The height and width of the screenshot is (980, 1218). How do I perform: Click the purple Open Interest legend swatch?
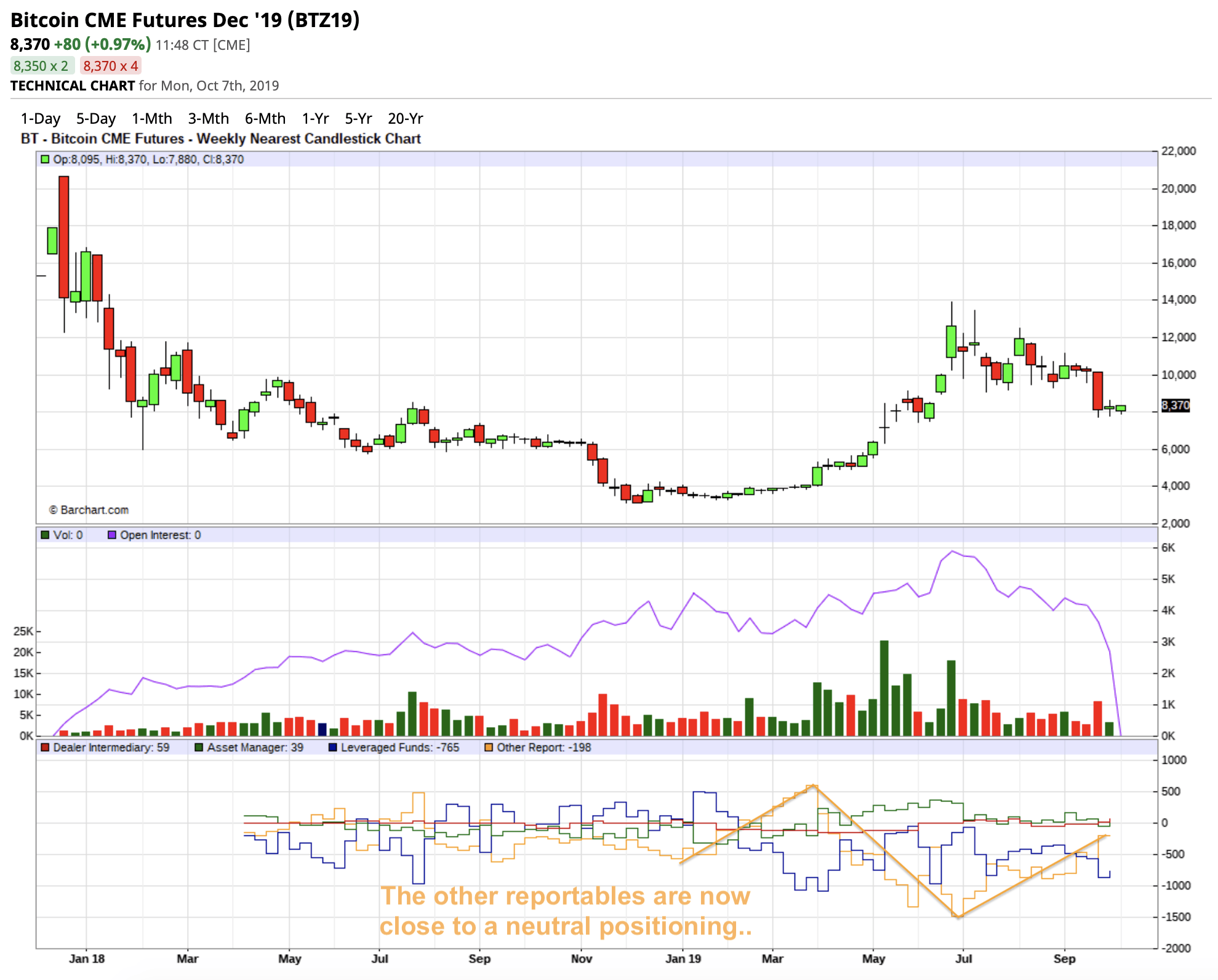click(x=112, y=535)
